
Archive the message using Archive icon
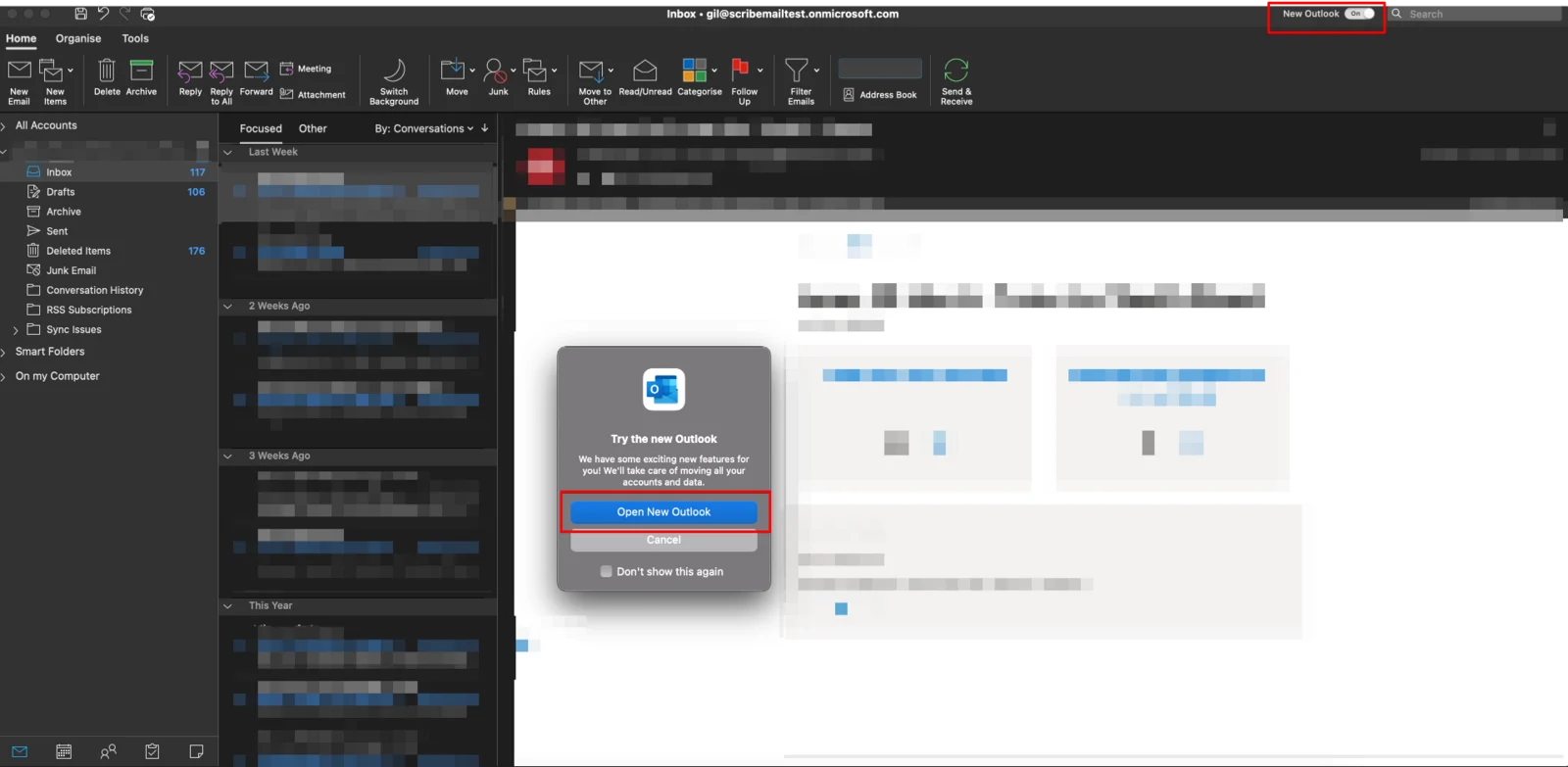click(141, 71)
